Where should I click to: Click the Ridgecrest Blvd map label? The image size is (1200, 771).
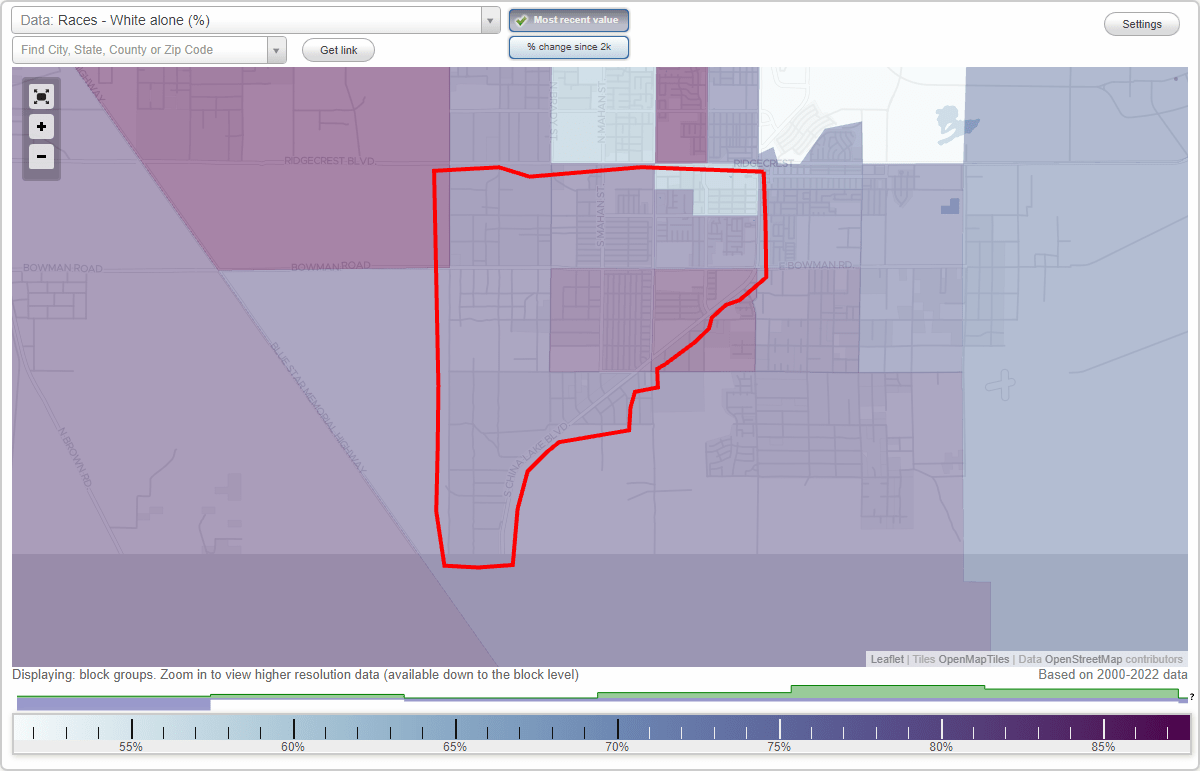coord(328,160)
